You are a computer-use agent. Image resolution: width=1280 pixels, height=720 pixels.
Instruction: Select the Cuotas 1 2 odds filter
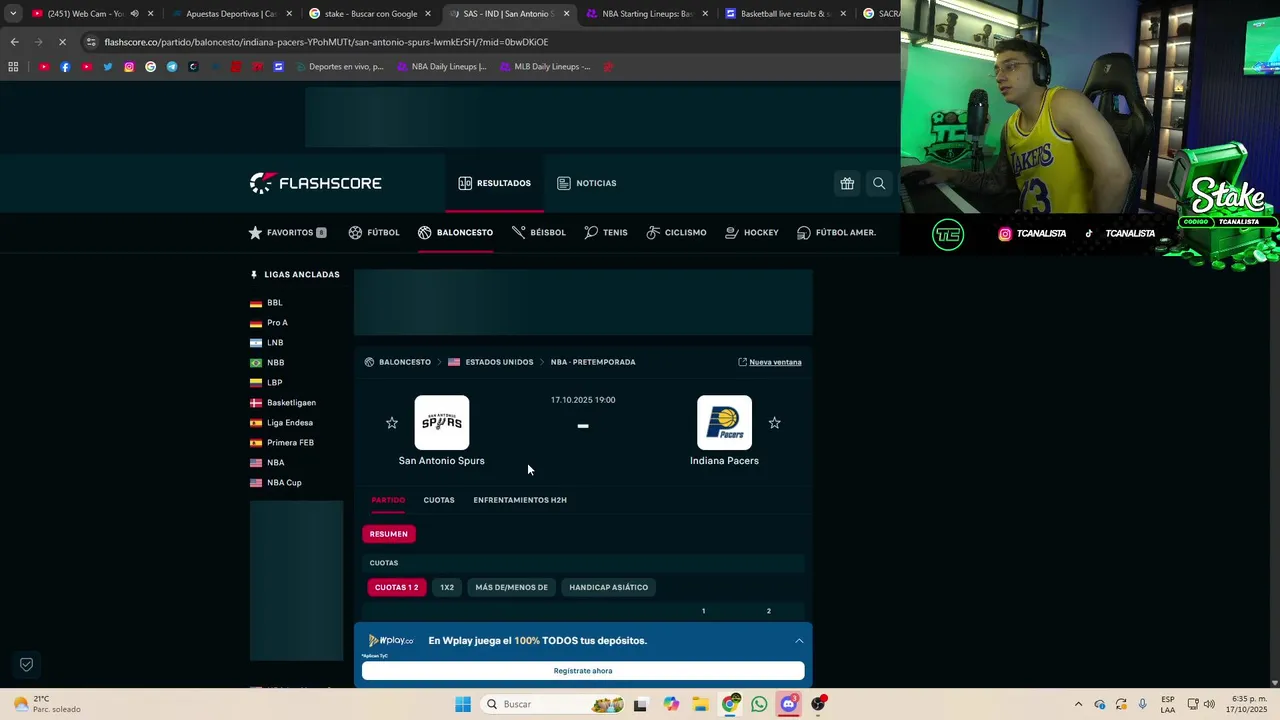click(x=397, y=587)
